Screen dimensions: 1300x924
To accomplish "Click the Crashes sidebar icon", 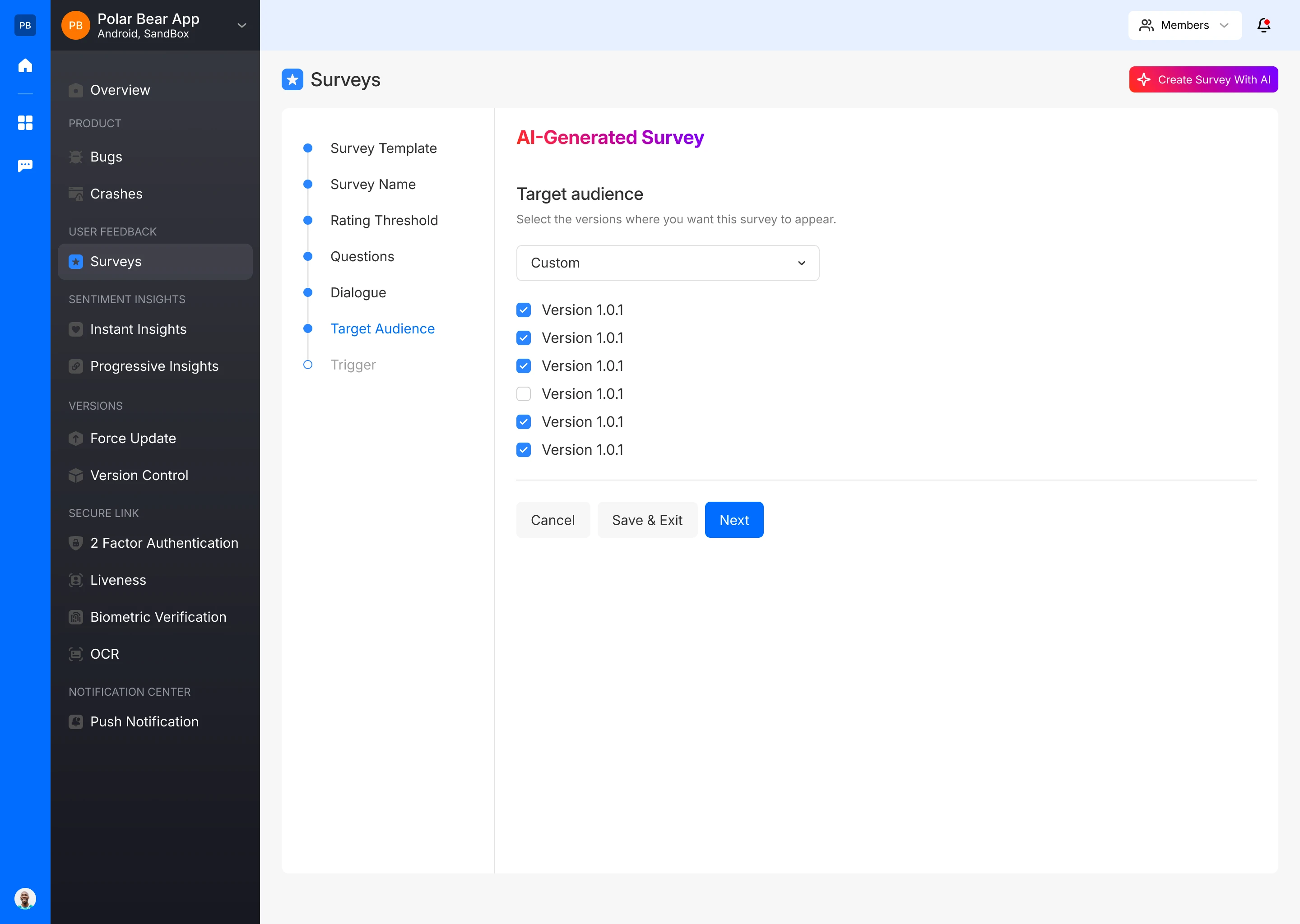I will [76, 194].
